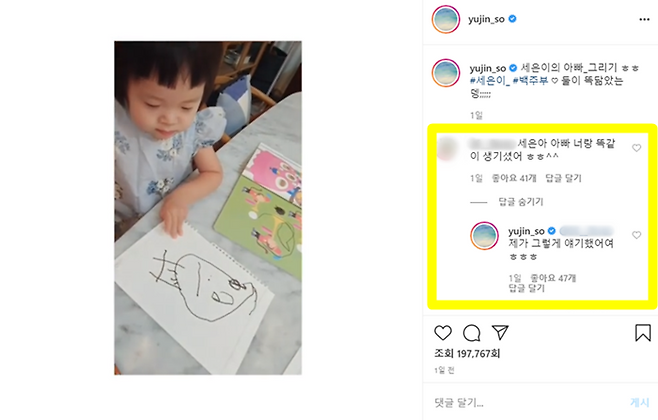658x420 pixels.
Task: Like the first comment's small heart
Action: tap(637, 148)
